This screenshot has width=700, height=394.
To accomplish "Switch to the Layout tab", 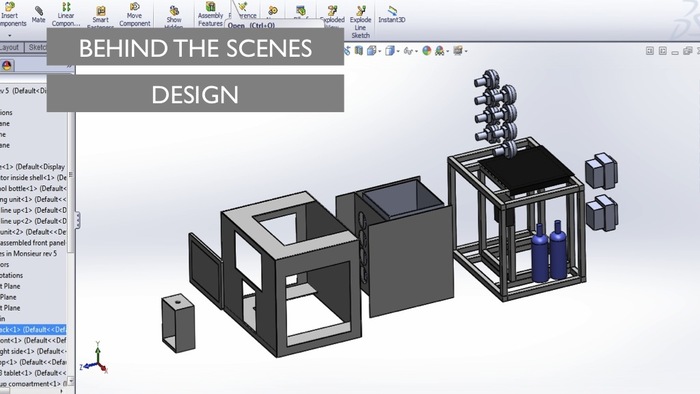I will coord(9,47).
